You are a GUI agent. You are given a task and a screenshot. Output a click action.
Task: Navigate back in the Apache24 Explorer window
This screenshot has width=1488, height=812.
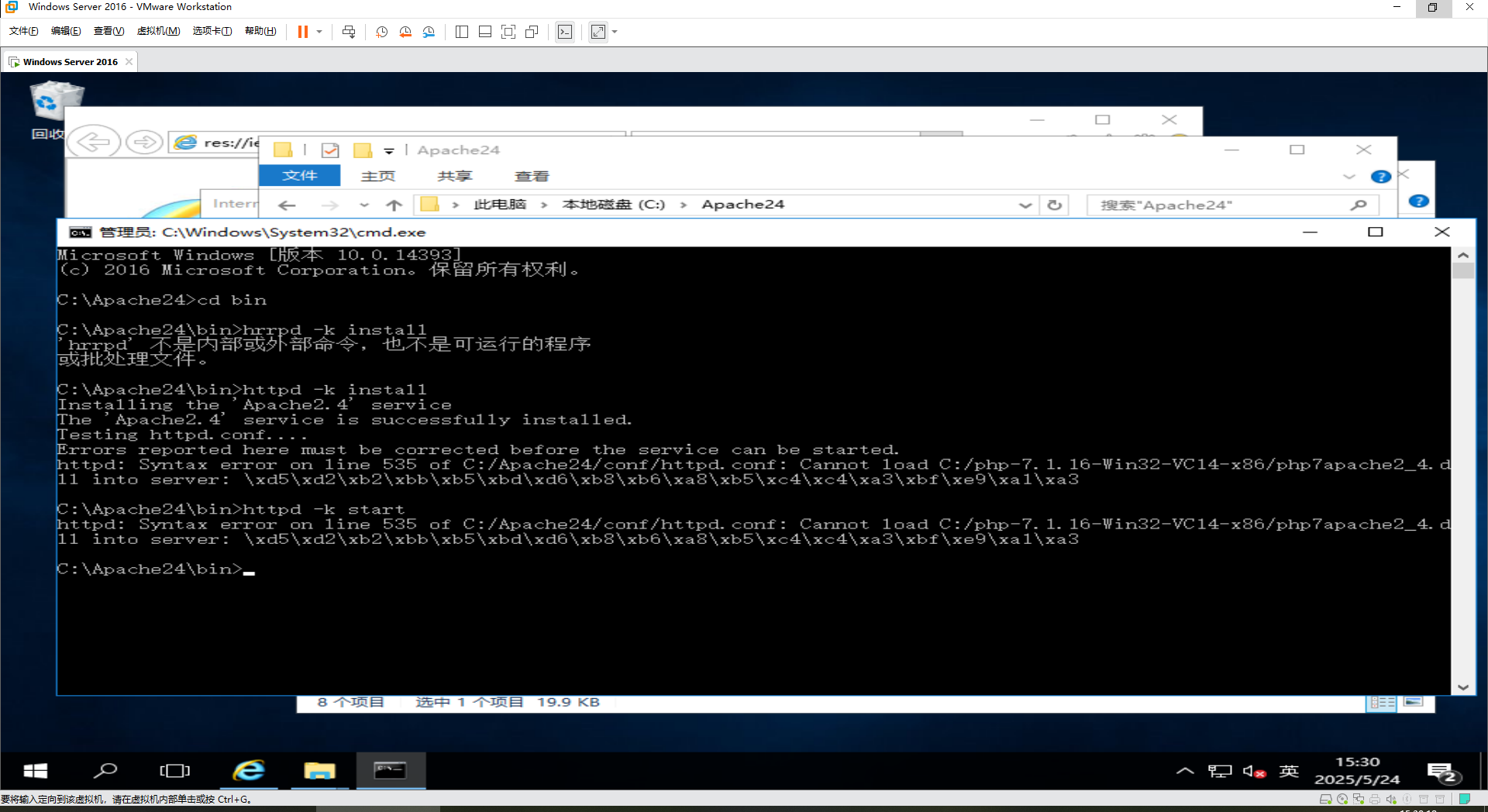click(288, 205)
